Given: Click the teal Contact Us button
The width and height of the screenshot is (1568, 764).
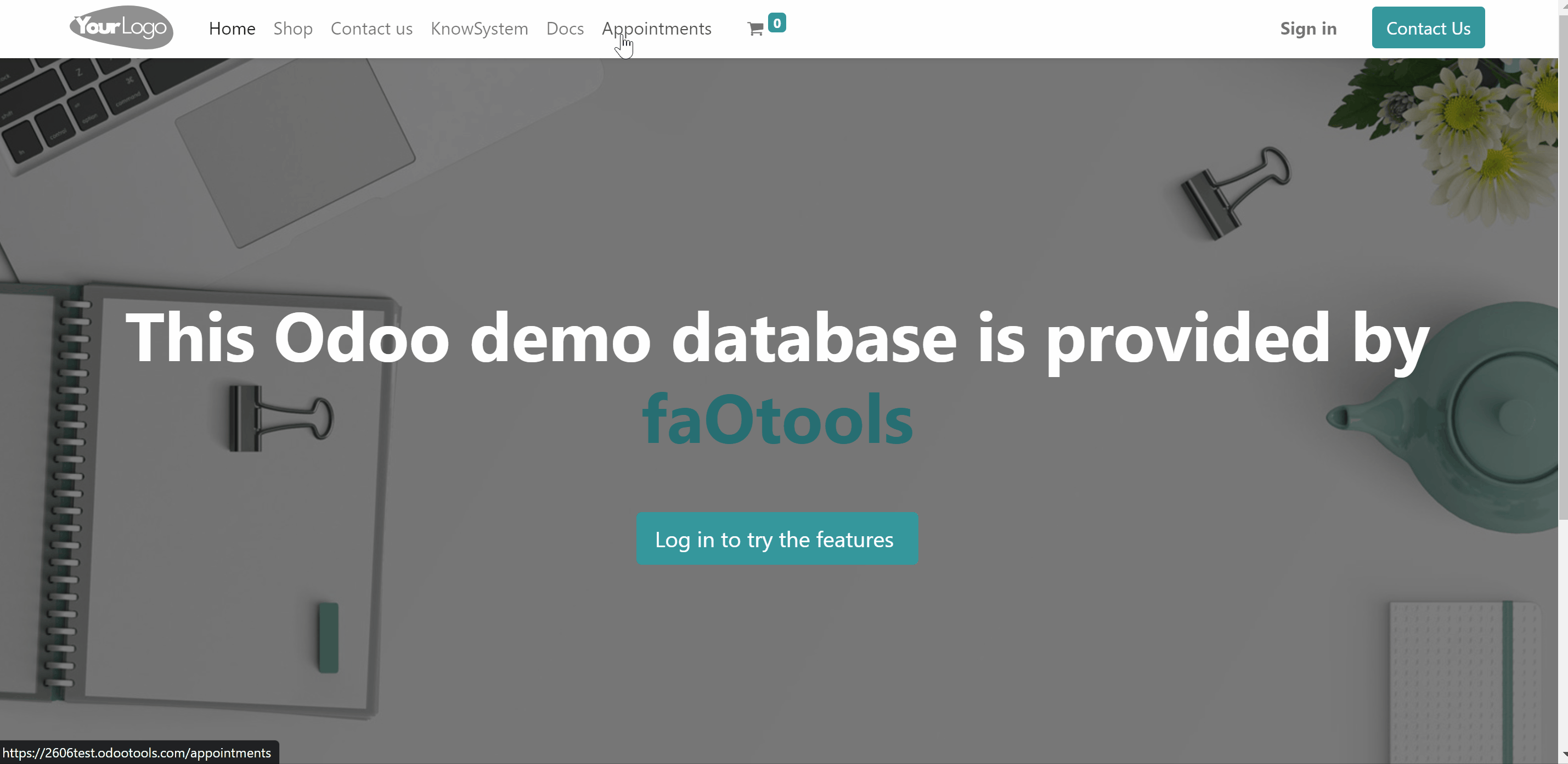Looking at the screenshot, I should (x=1428, y=27).
